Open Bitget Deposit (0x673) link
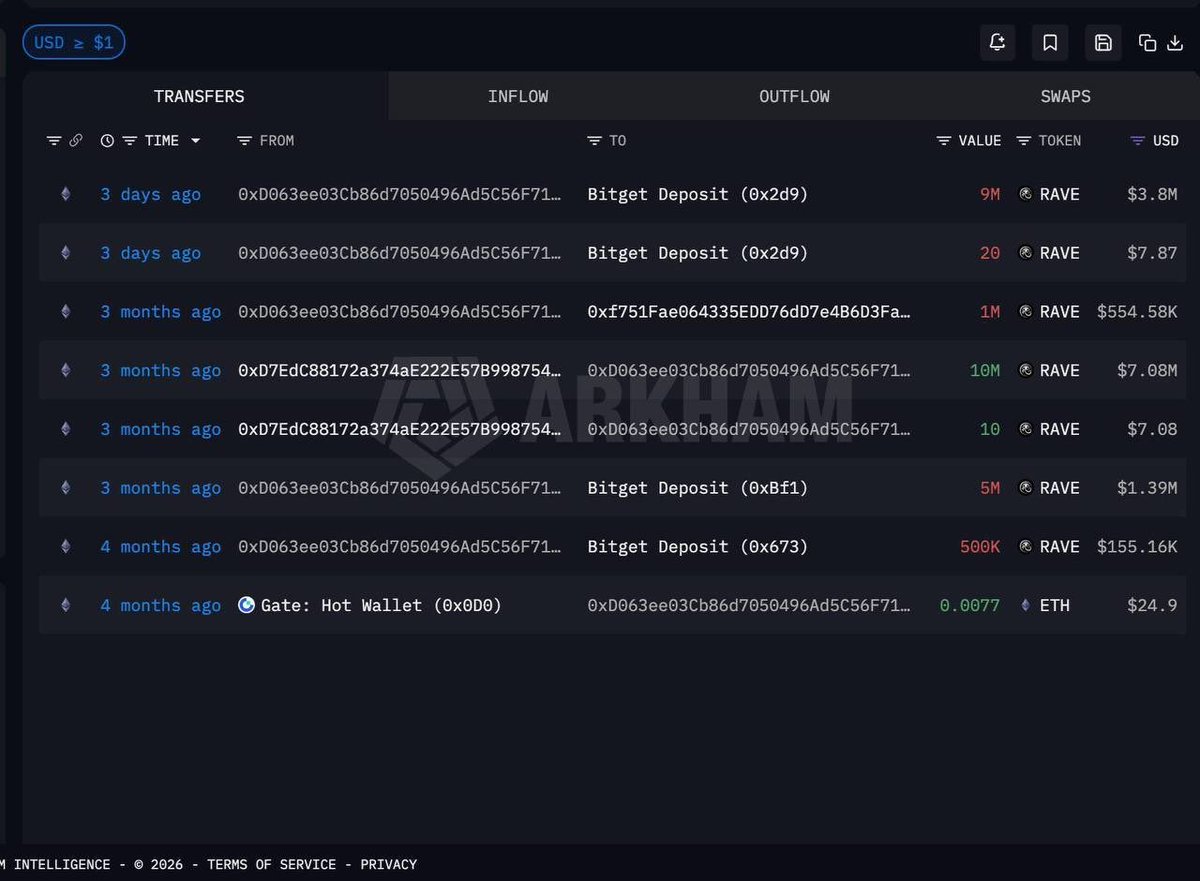1200x881 pixels. tap(697, 547)
